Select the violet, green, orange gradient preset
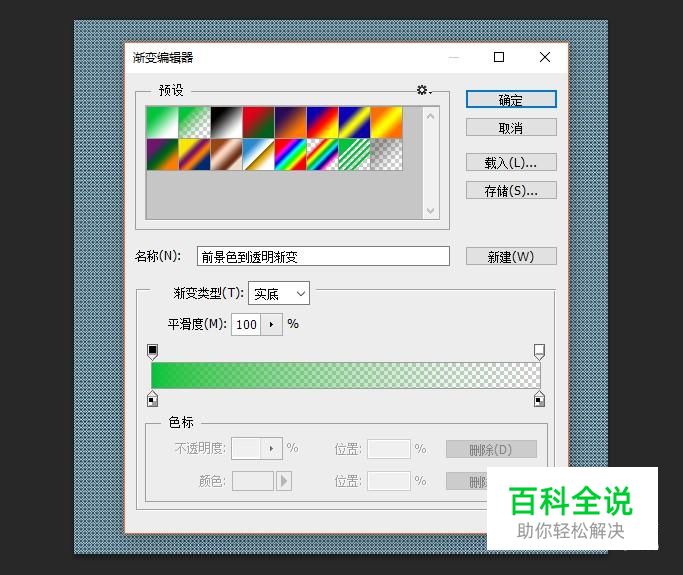Viewport: 683px width, 575px height. click(x=162, y=154)
